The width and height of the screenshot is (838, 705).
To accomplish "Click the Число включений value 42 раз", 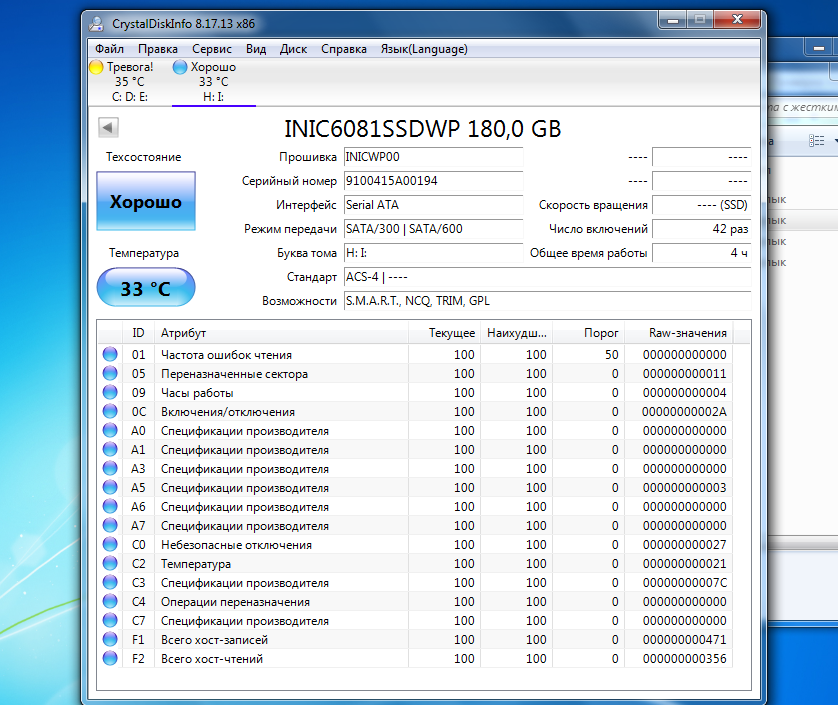I will [702, 229].
